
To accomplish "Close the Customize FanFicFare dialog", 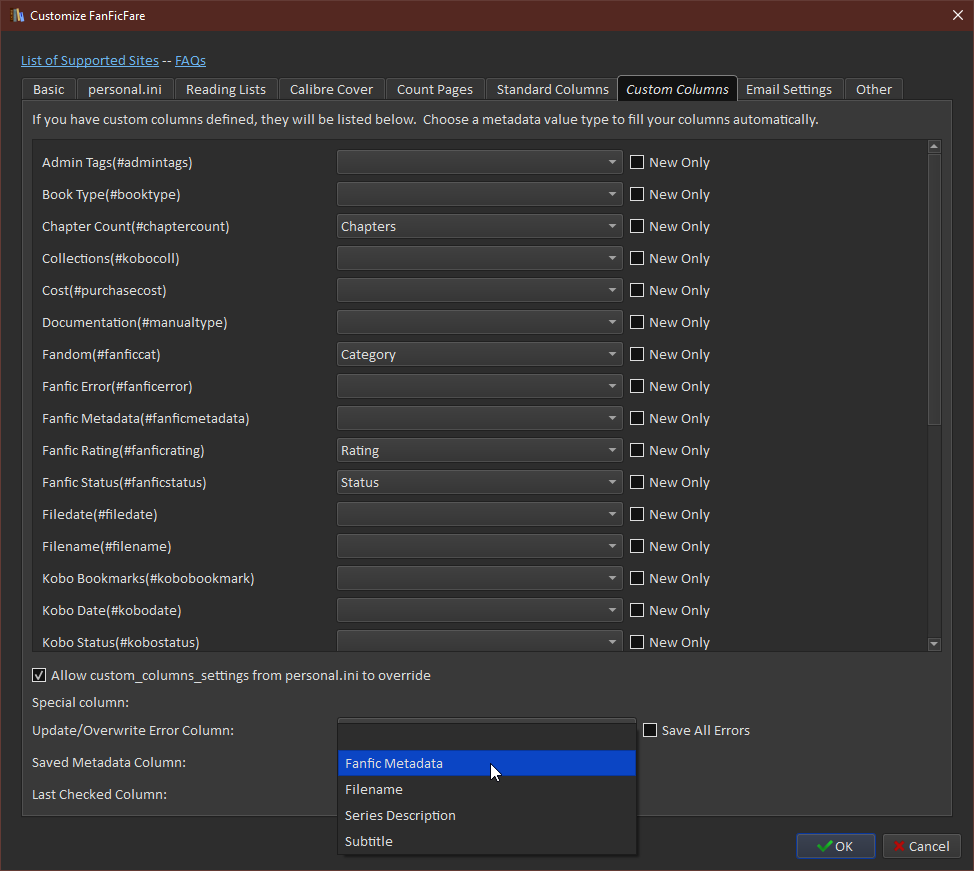I will tap(957, 15).
